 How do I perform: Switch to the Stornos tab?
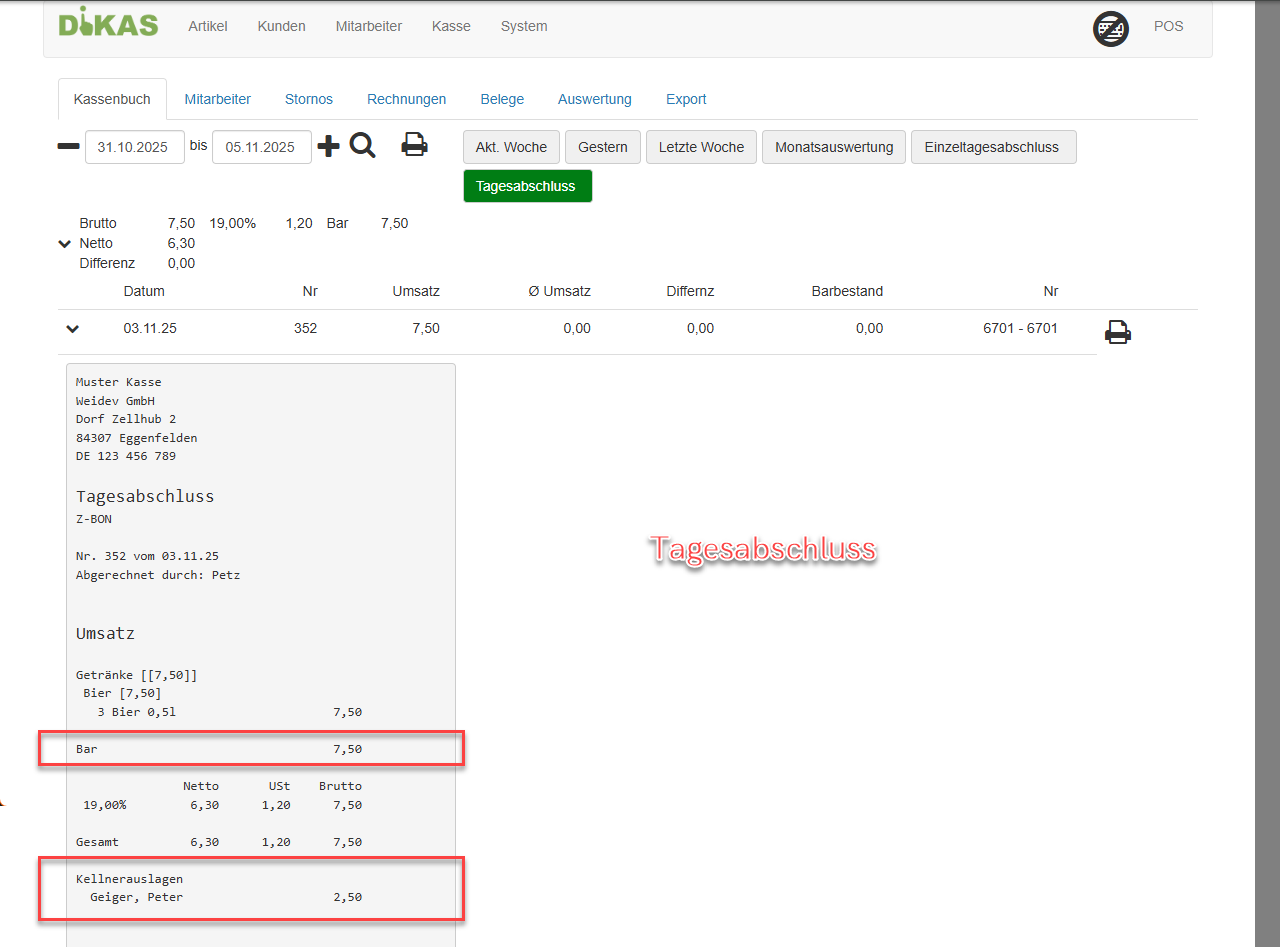click(x=309, y=99)
